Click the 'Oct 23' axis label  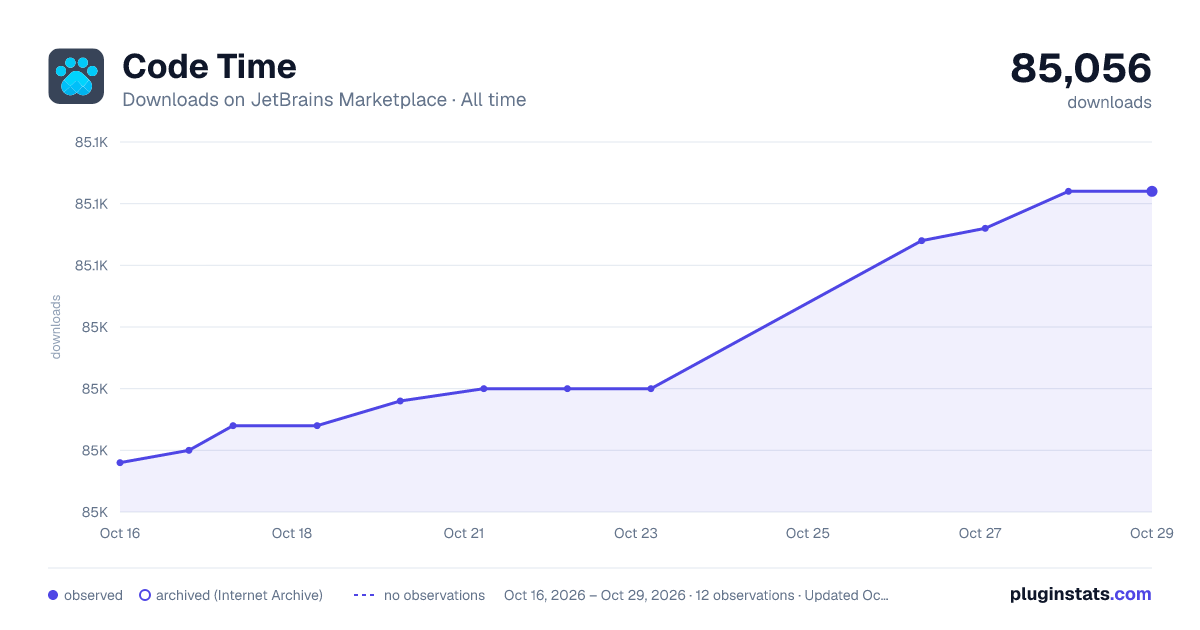[x=636, y=533]
